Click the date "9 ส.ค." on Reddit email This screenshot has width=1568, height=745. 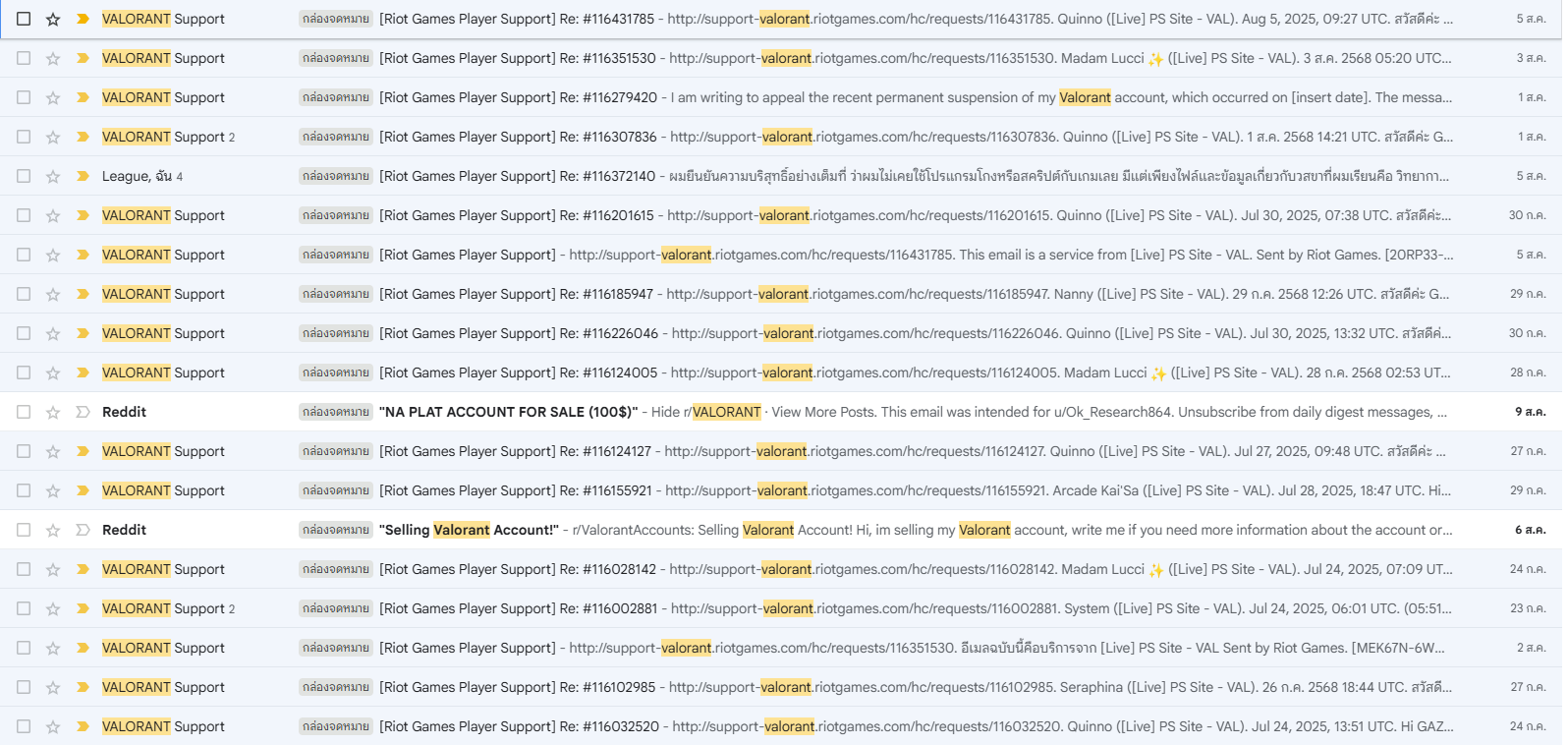click(x=1530, y=412)
